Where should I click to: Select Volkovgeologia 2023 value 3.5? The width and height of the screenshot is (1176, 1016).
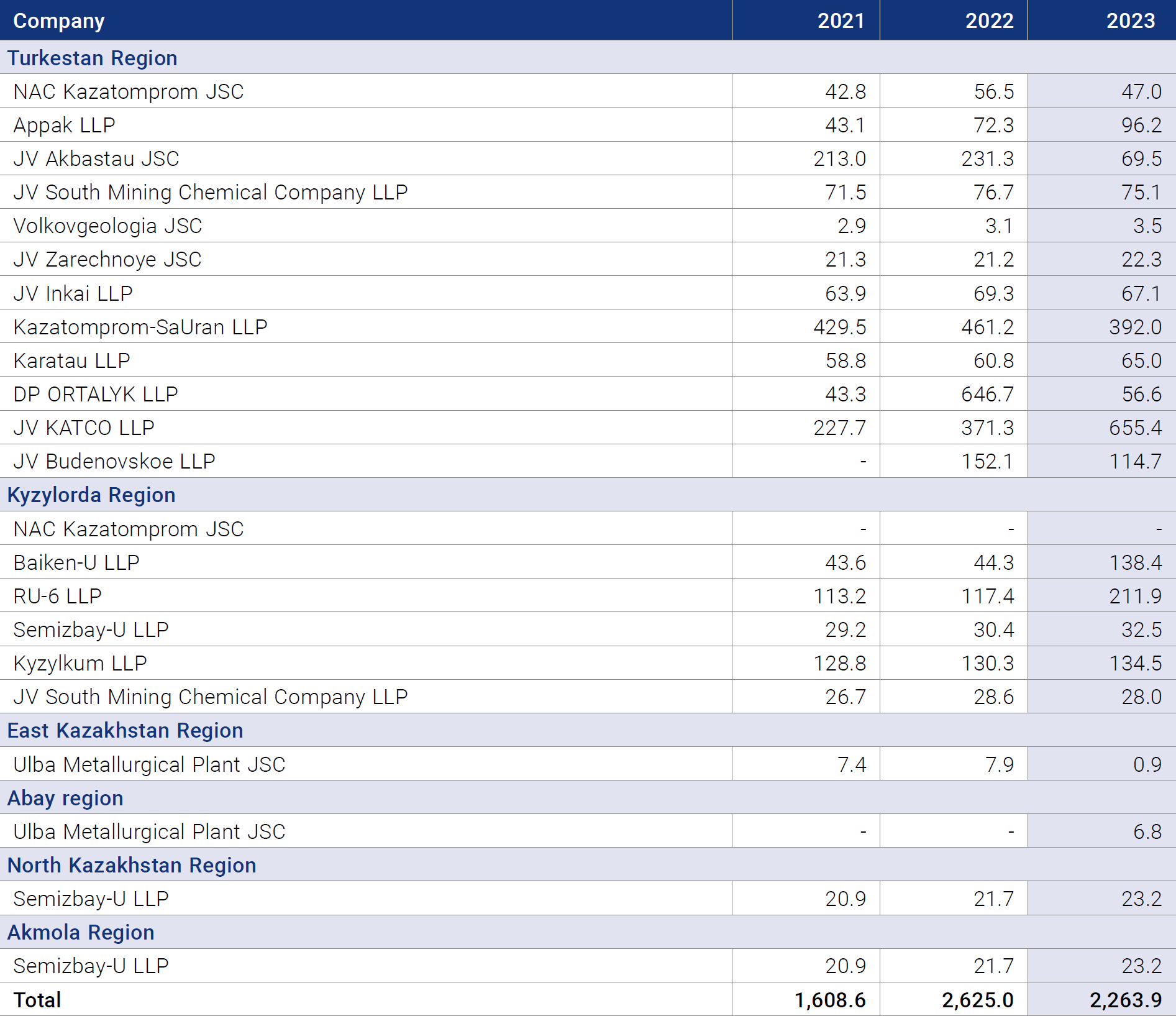coord(1147,226)
